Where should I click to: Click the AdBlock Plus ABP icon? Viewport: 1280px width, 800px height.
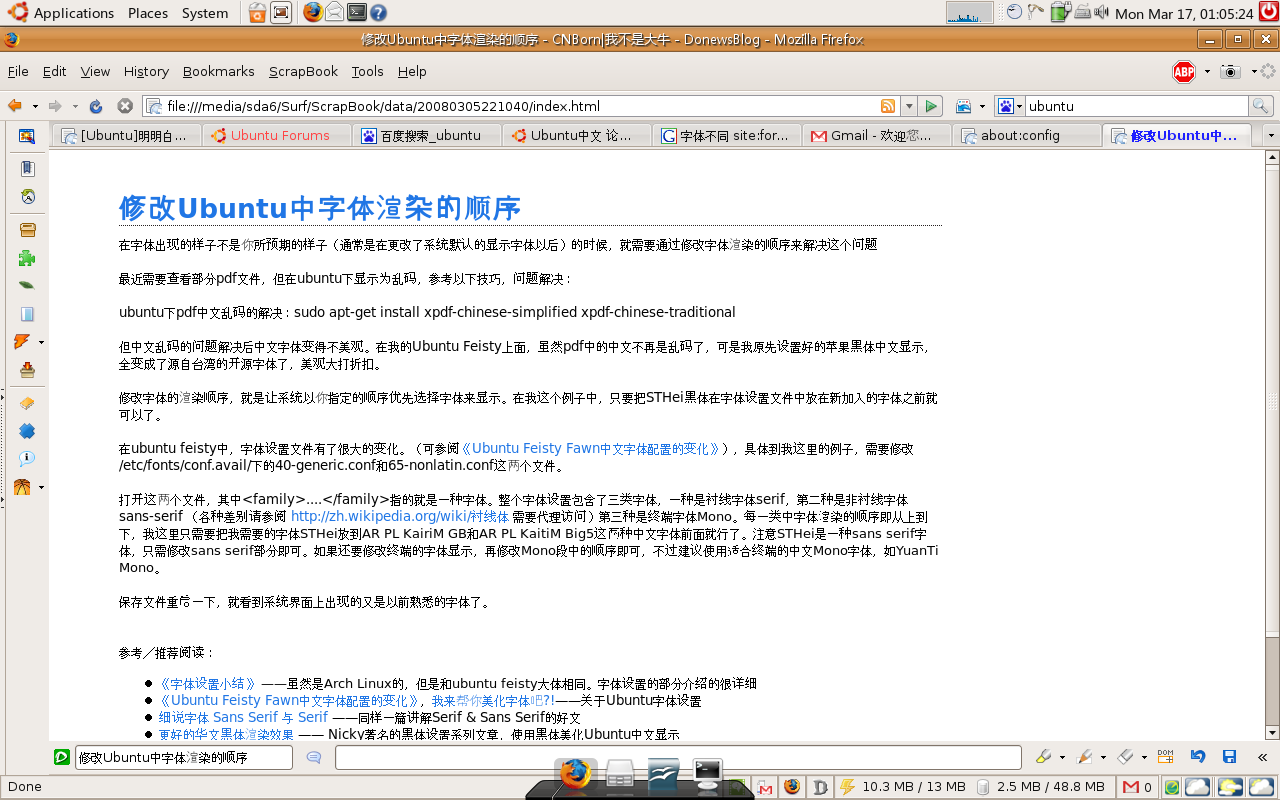1183,72
